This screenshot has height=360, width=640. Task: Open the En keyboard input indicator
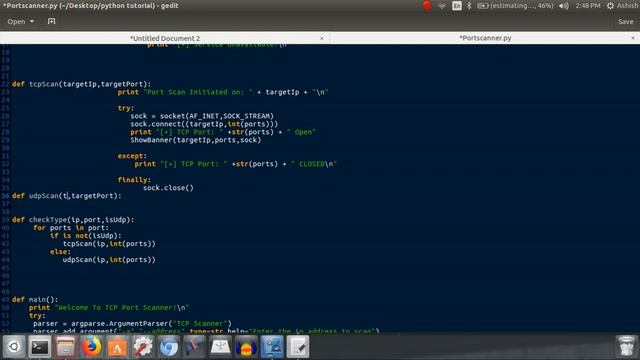tap(457, 6)
